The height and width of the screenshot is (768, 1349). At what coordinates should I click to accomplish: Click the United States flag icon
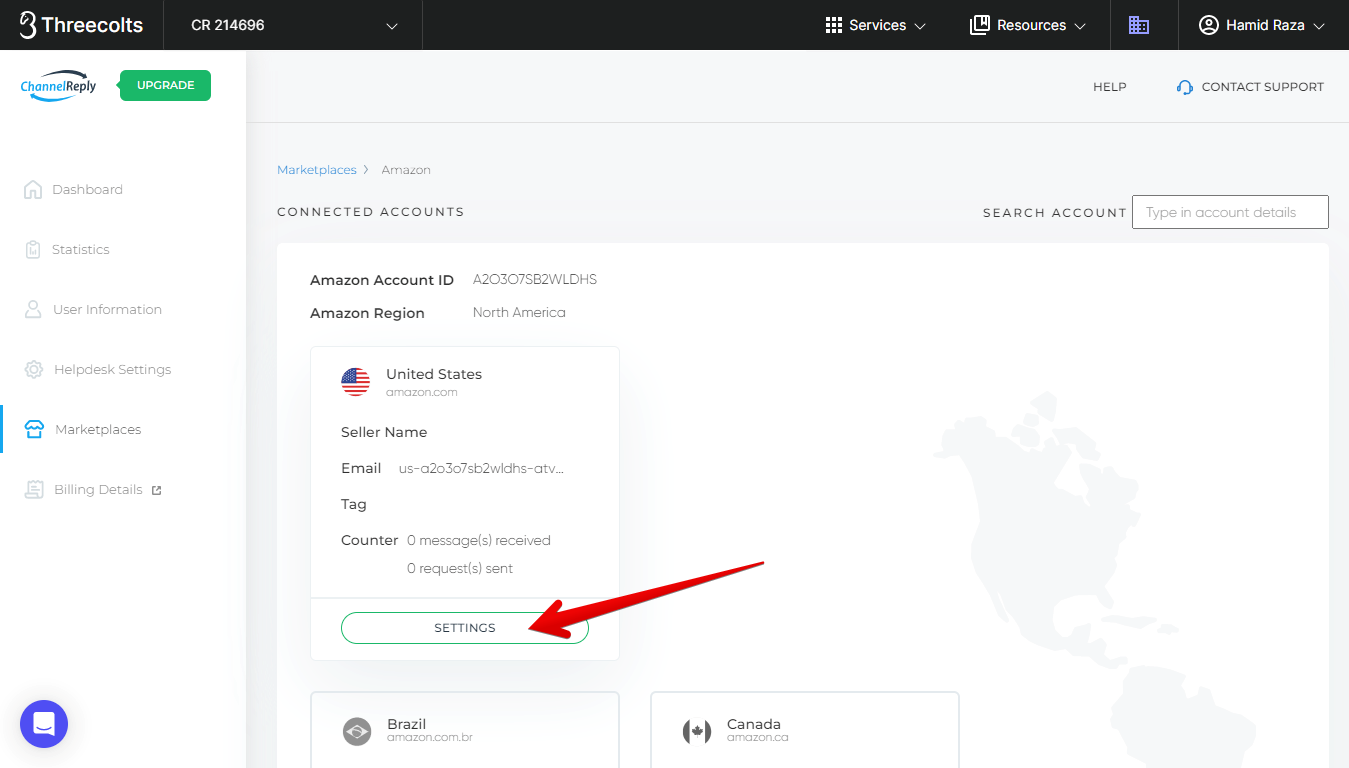355,381
